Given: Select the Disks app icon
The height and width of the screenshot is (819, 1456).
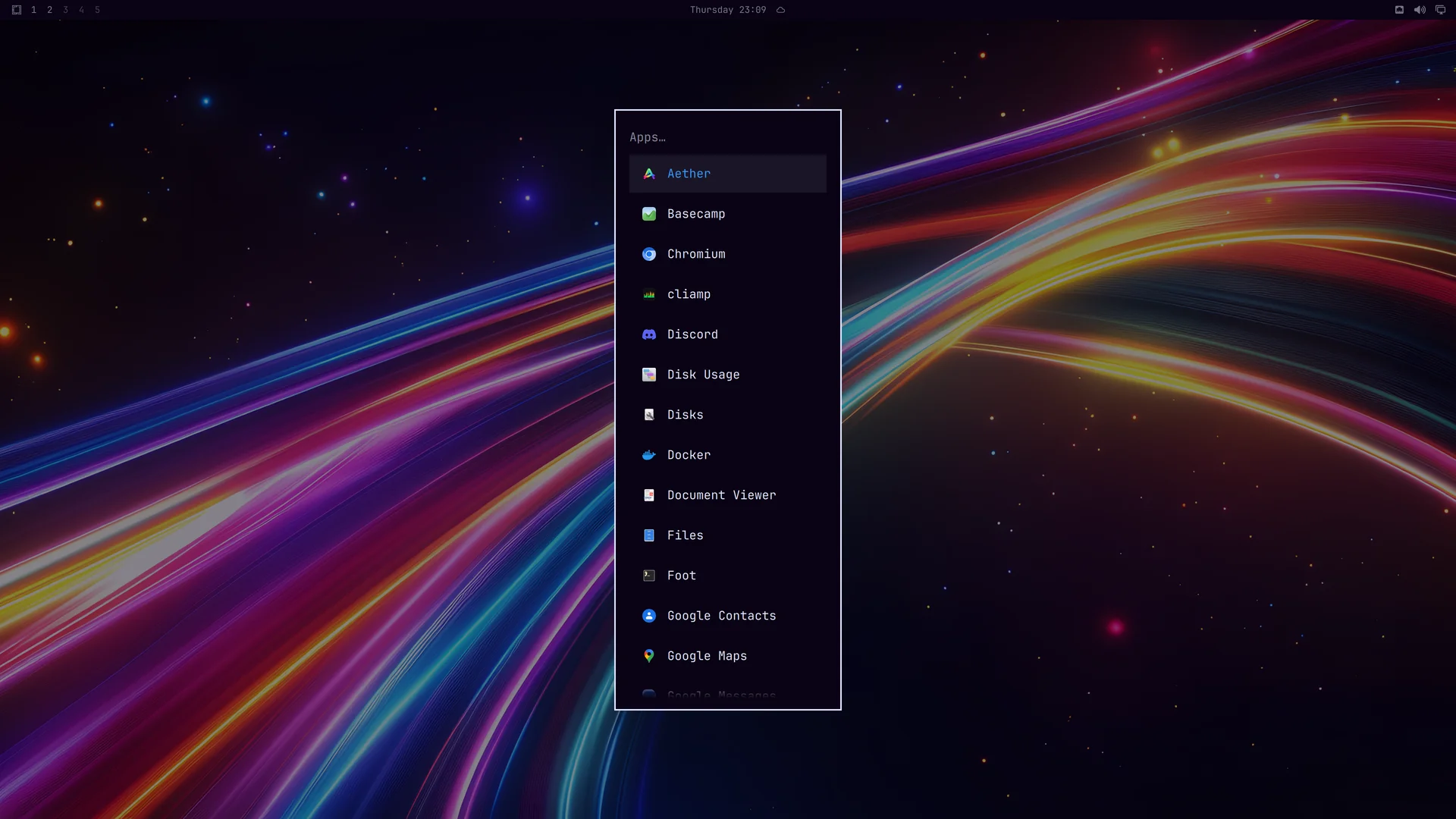Looking at the screenshot, I should pos(649,415).
